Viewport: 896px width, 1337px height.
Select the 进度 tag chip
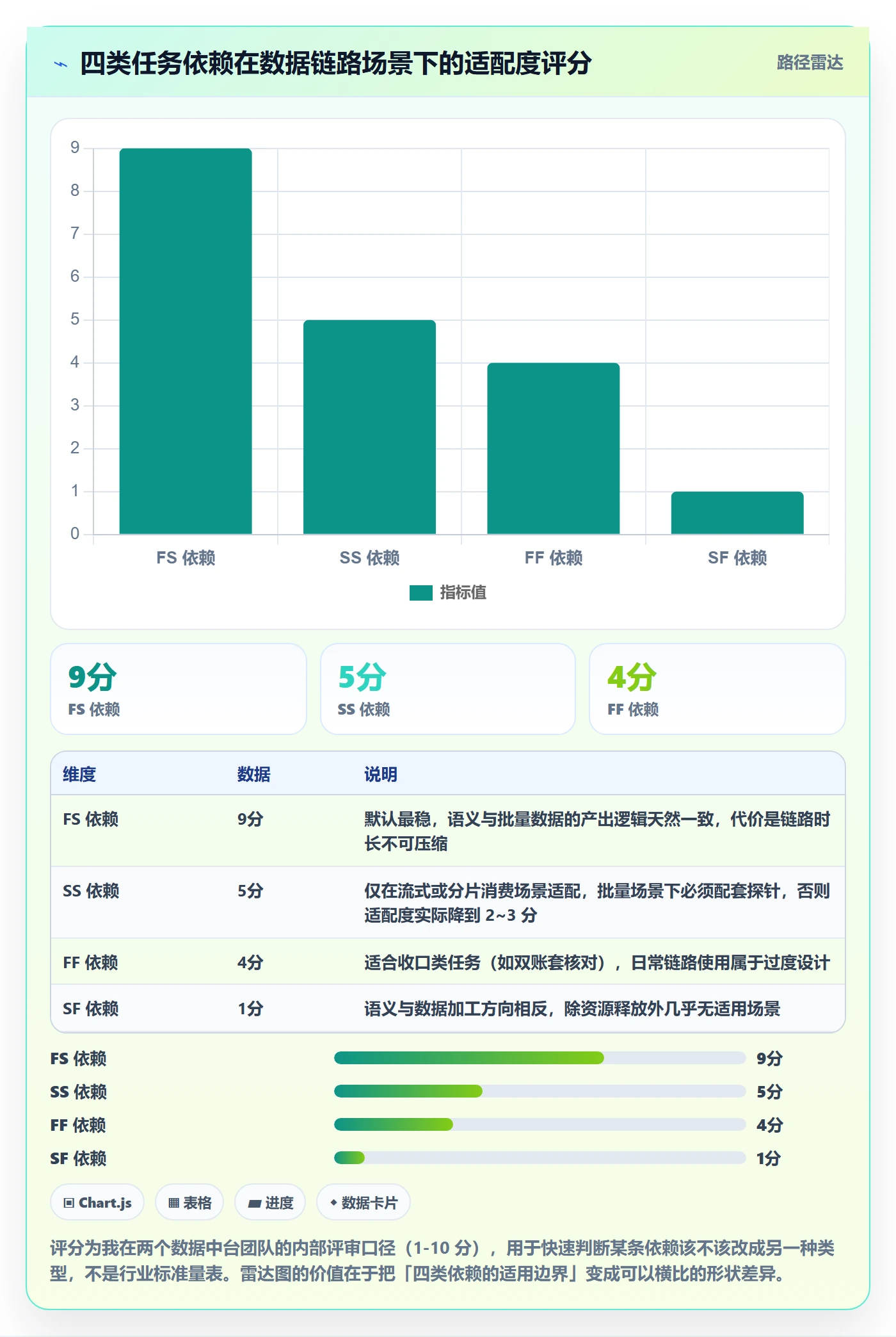(270, 1203)
